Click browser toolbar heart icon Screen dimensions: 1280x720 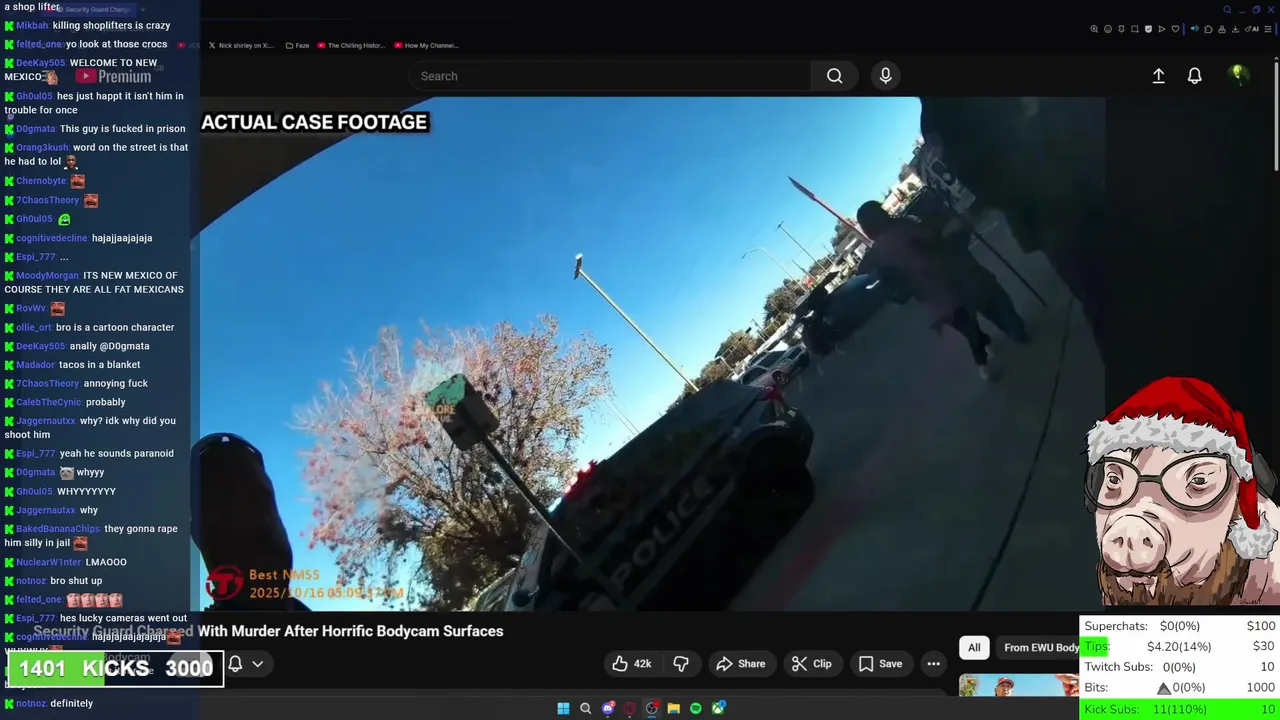(x=1175, y=29)
